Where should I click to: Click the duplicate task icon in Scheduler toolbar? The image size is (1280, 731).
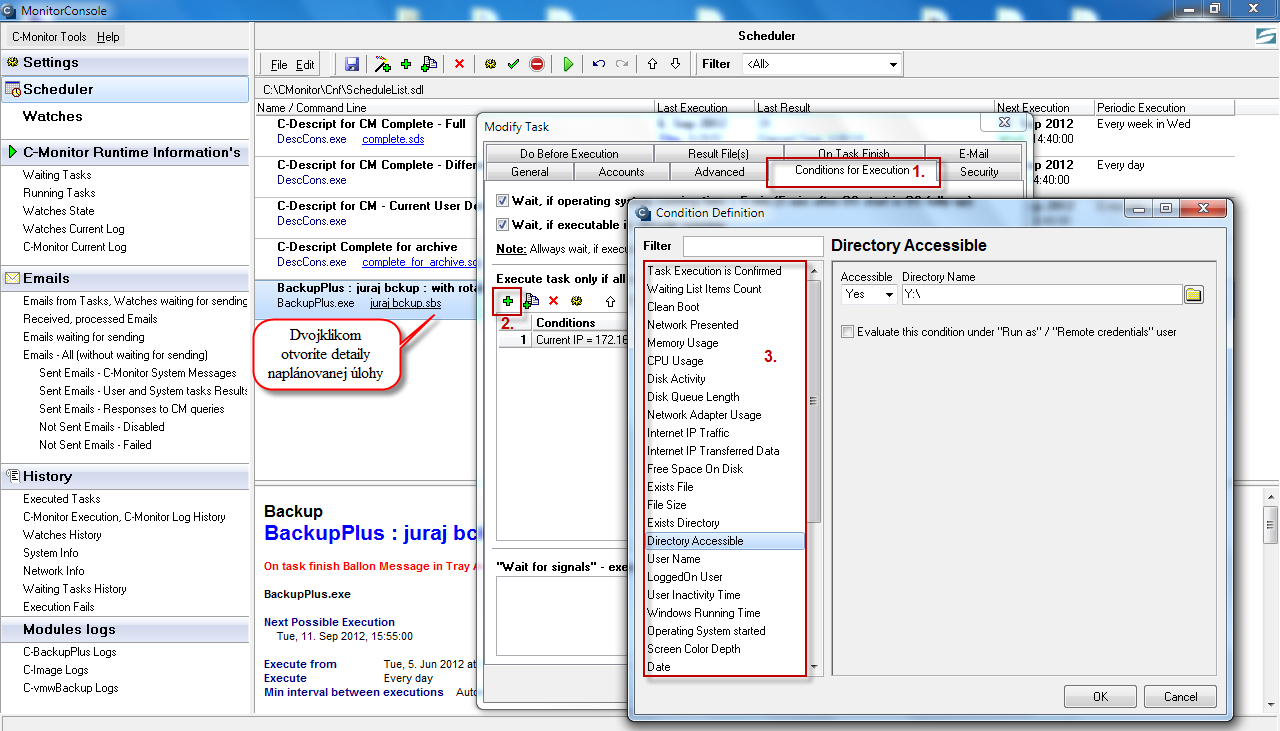(x=429, y=64)
